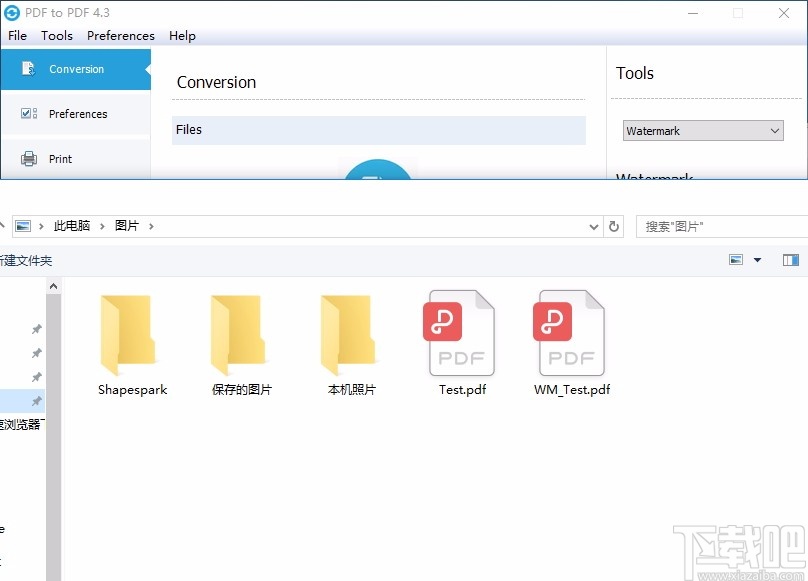
Task: Click the refresh icon in explorer address bar
Action: pos(614,226)
